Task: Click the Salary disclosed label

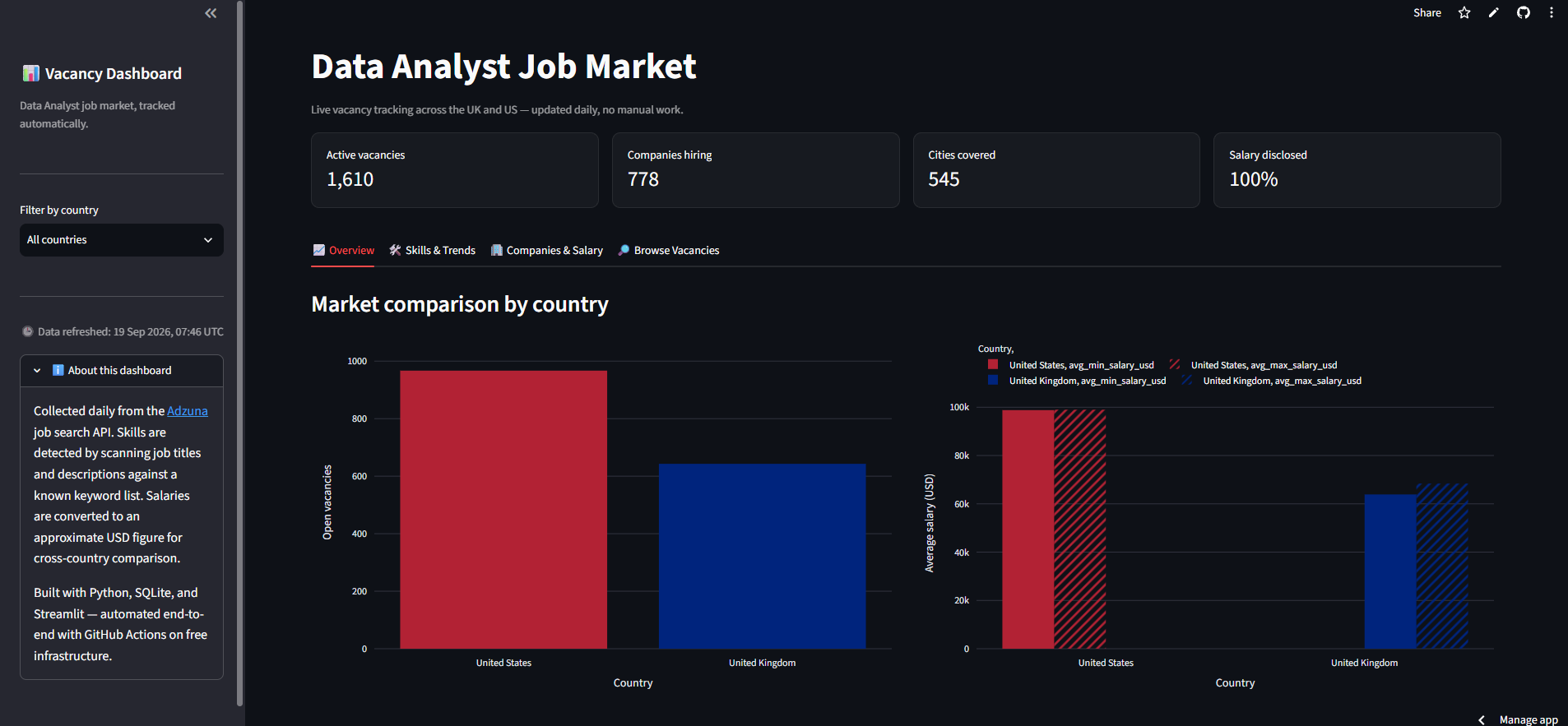Action: pos(1269,155)
